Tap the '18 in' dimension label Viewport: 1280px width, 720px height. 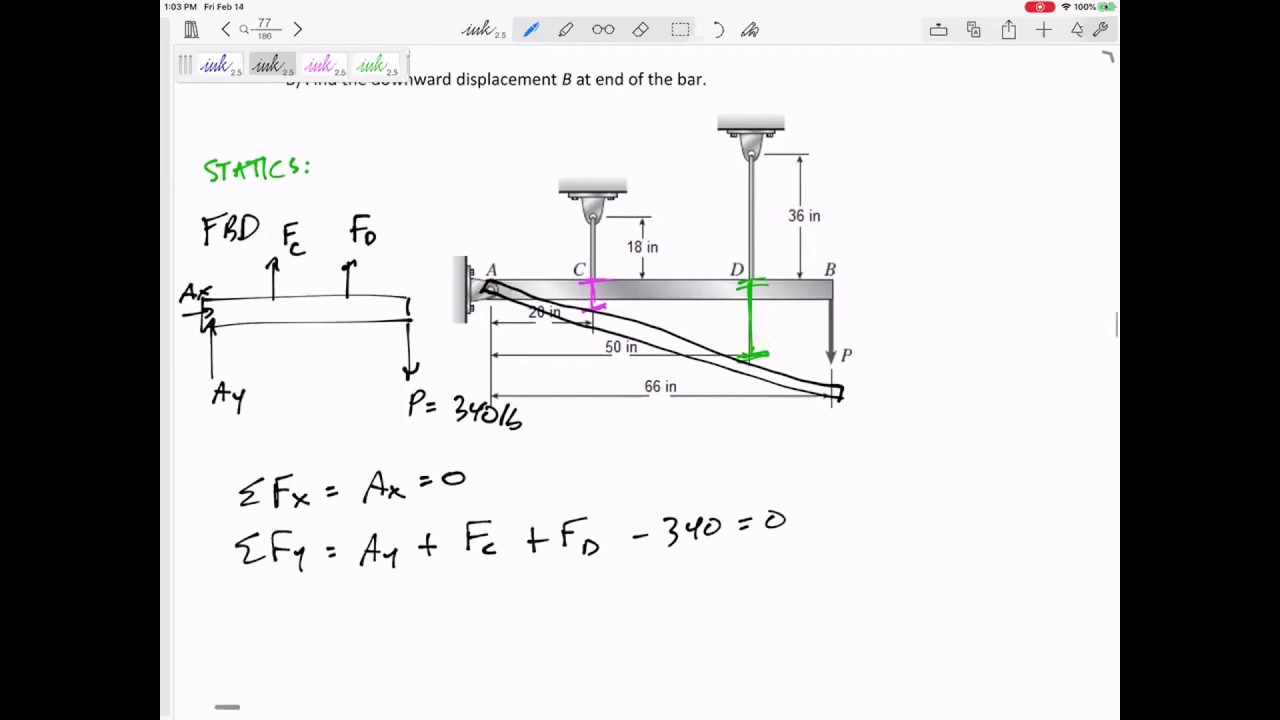tap(642, 247)
